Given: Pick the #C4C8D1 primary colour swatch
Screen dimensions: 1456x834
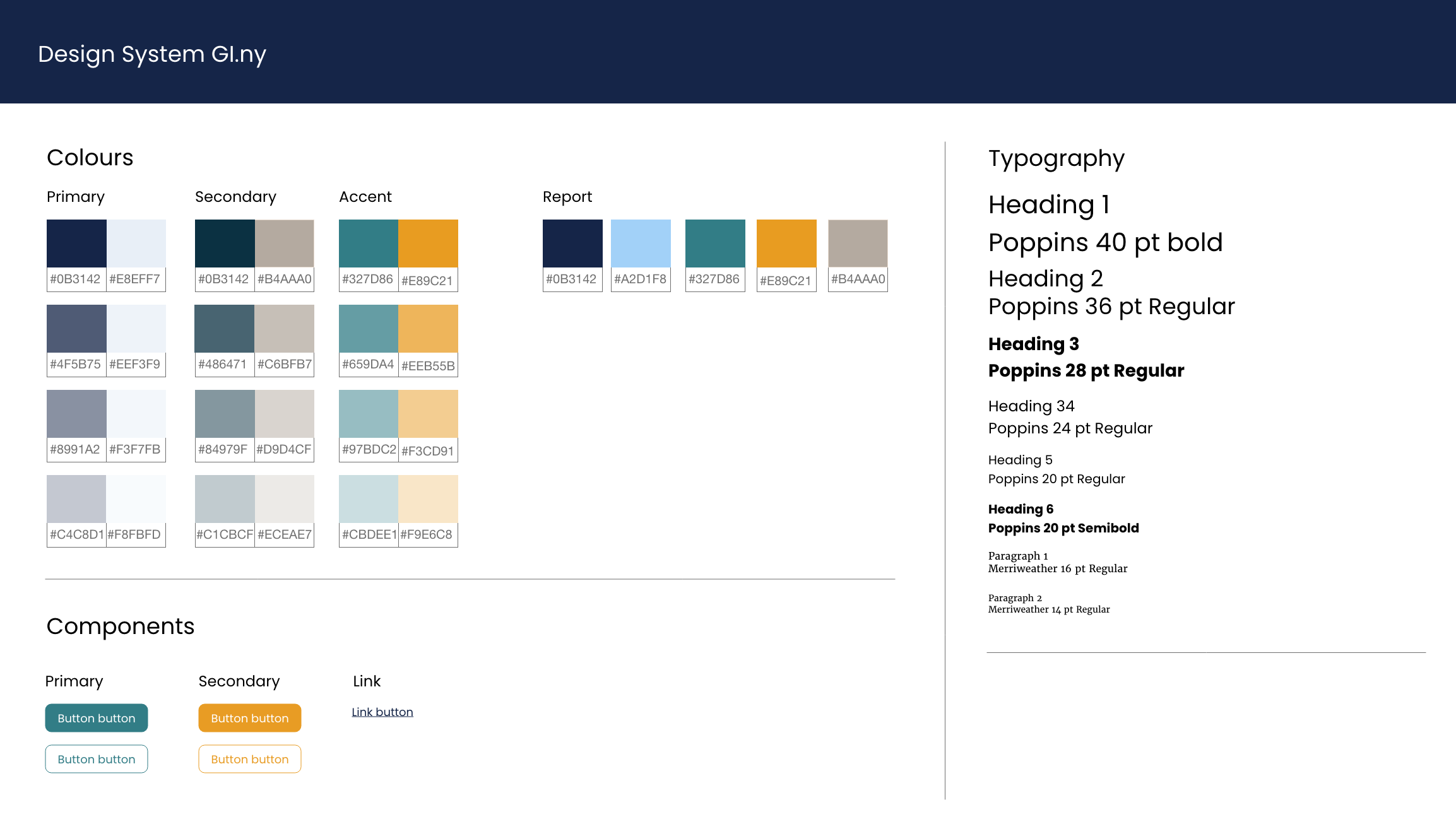Looking at the screenshot, I should [x=76, y=499].
